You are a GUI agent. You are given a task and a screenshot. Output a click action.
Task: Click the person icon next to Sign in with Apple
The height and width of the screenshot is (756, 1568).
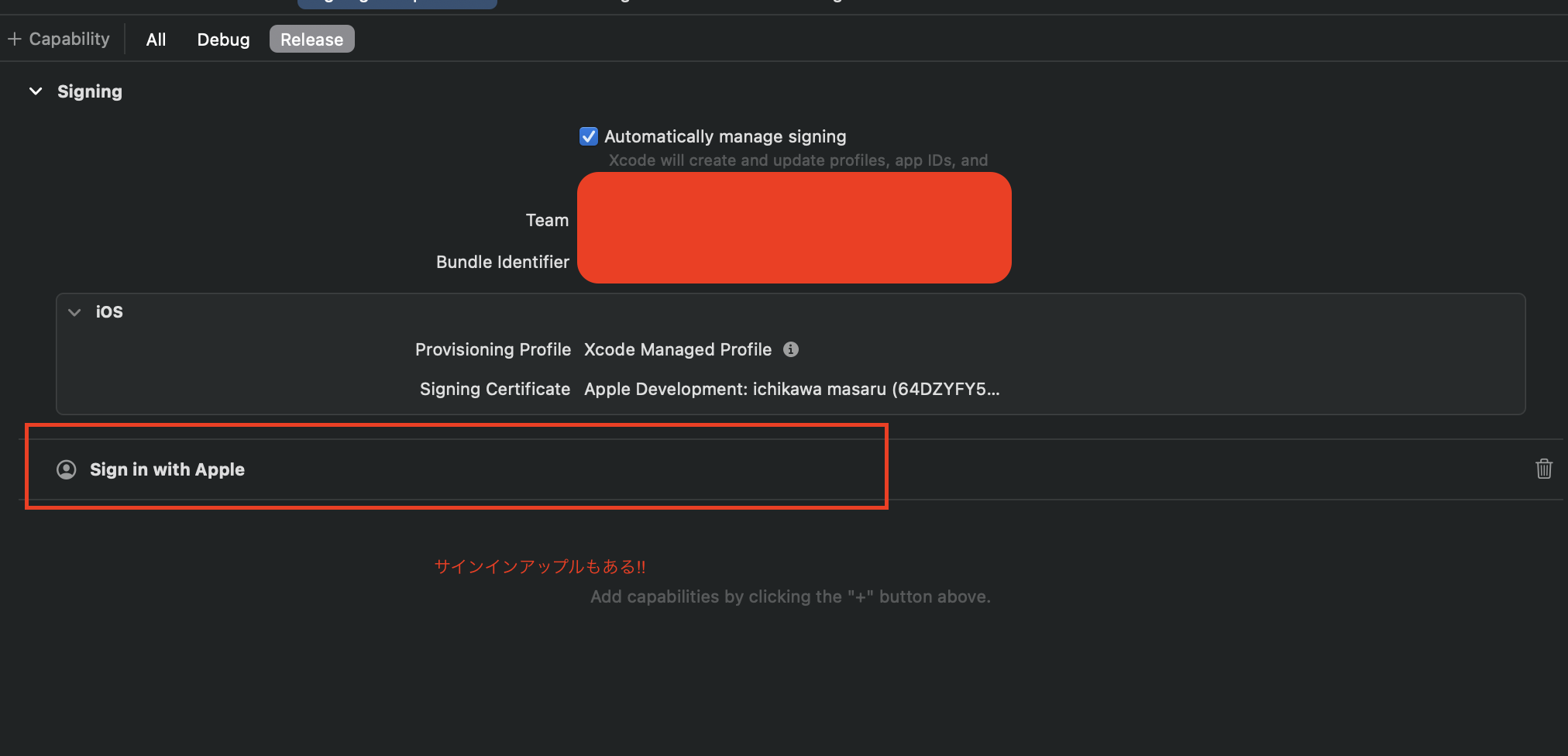pyautogui.click(x=66, y=469)
